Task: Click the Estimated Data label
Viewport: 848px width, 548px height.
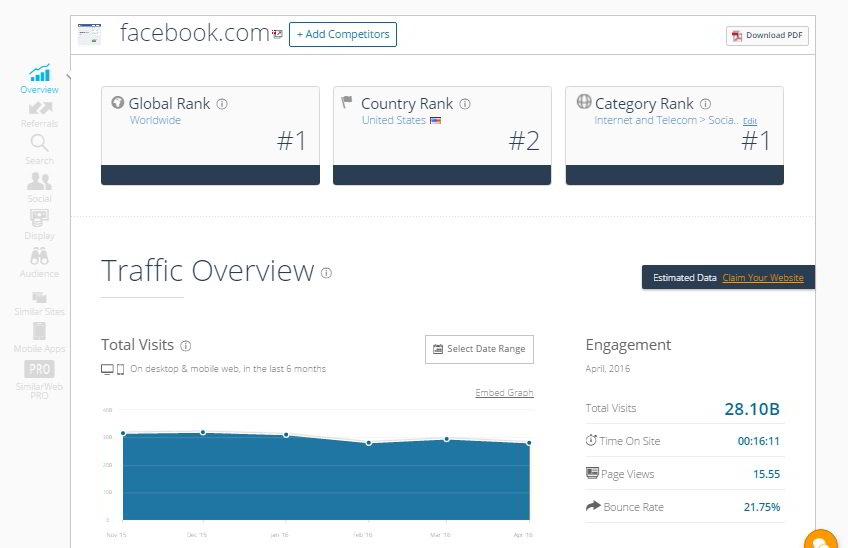Action: 685,278
